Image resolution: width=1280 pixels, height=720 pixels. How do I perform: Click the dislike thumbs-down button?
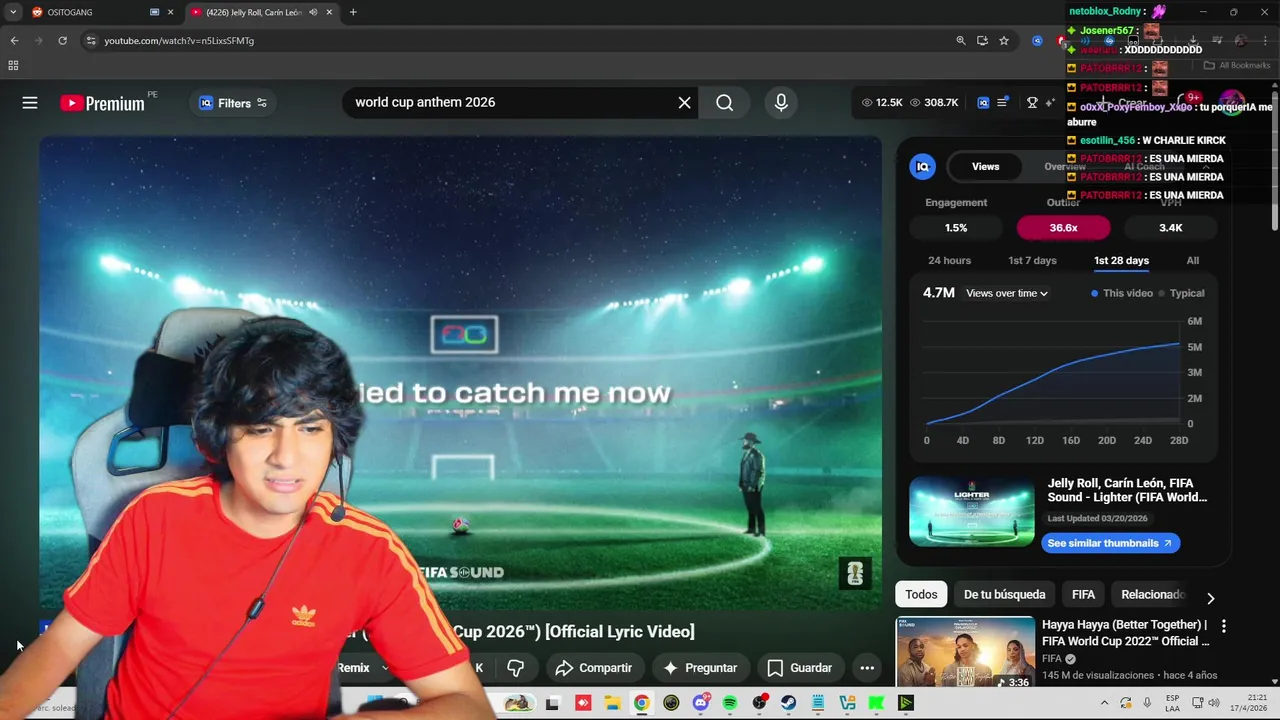tap(515, 668)
